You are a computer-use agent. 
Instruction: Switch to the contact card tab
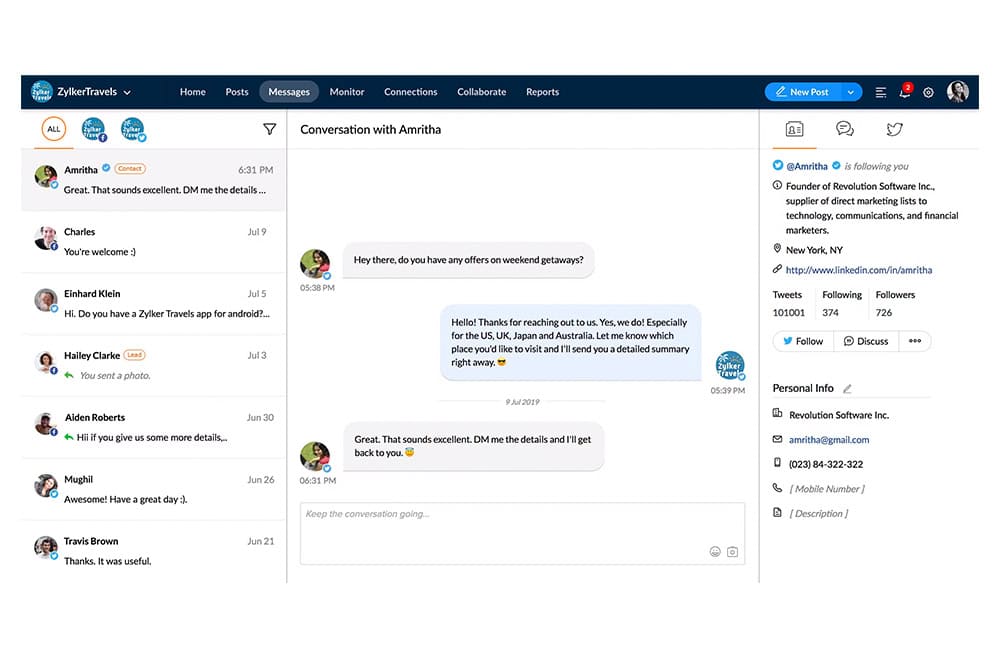(794, 129)
